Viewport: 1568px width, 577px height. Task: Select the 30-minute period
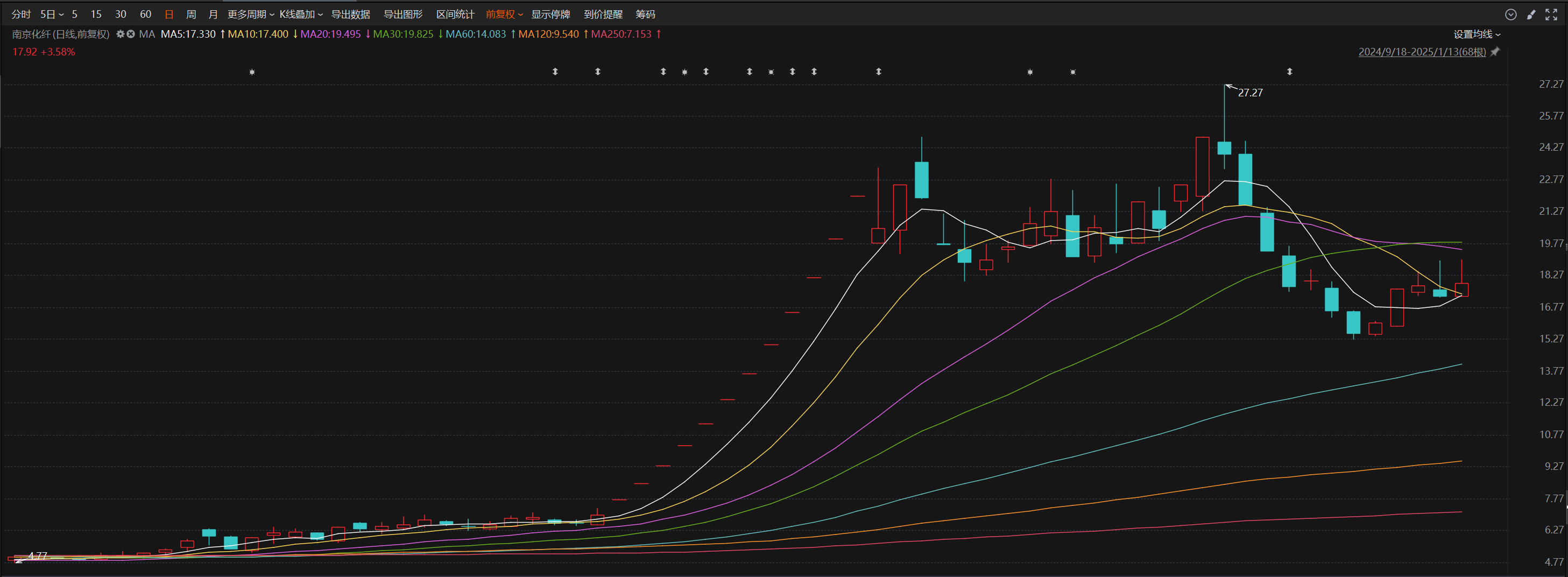coord(121,14)
